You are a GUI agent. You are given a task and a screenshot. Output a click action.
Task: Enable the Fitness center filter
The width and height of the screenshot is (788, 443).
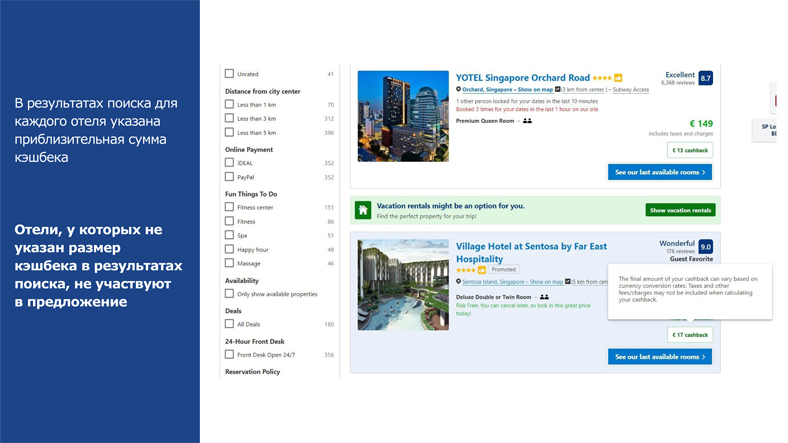point(229,207)
